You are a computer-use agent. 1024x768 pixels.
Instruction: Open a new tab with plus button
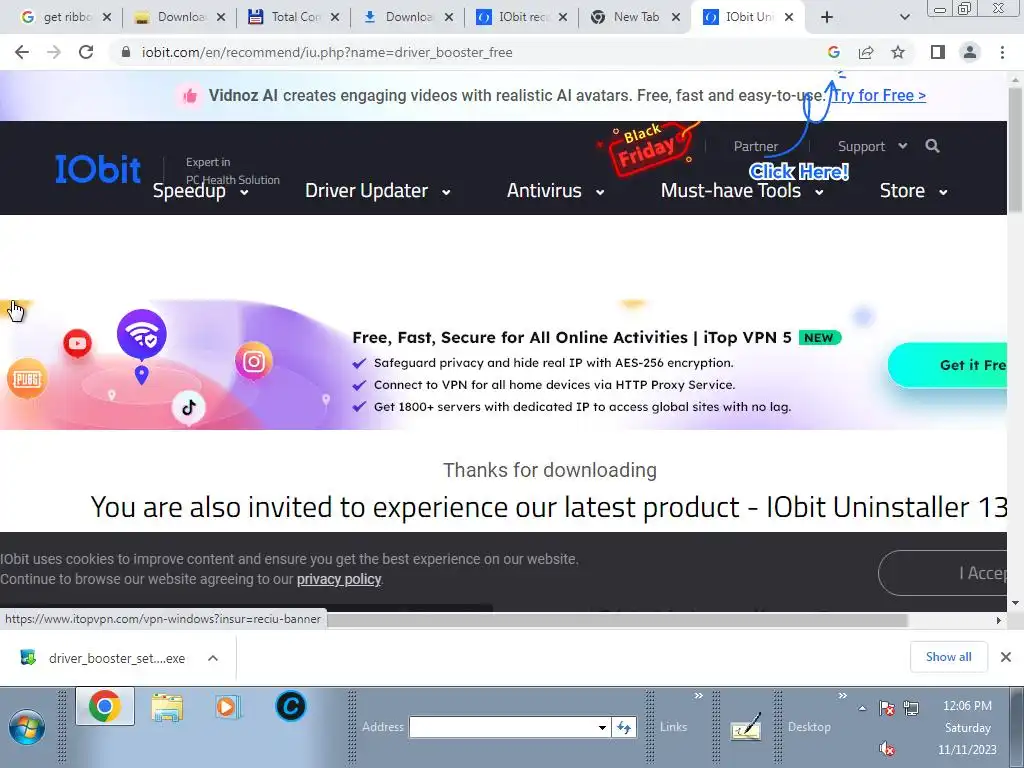827,17
